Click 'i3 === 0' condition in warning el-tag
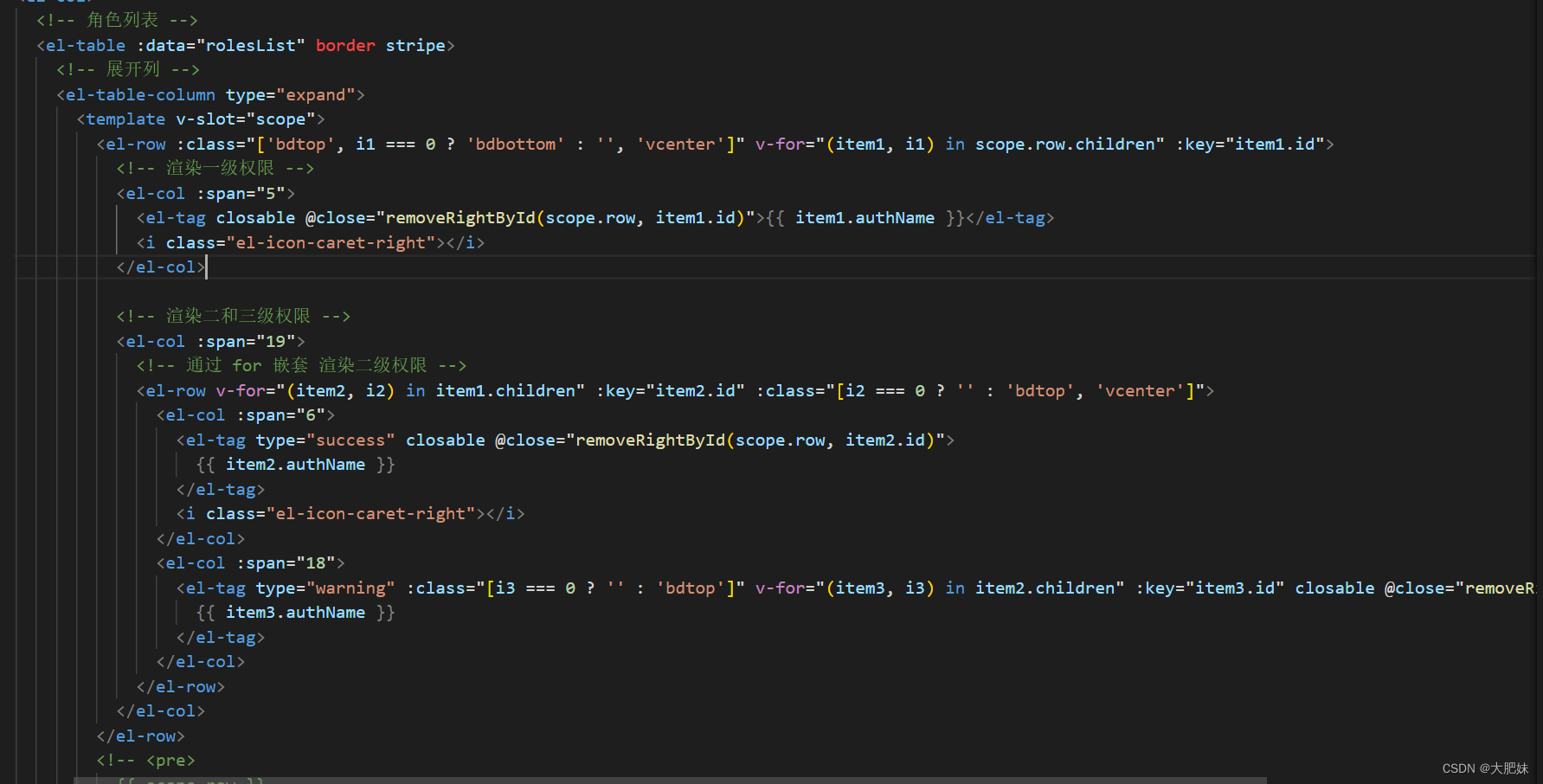This screenshot has width=1543, height=784. coord(536,588)
